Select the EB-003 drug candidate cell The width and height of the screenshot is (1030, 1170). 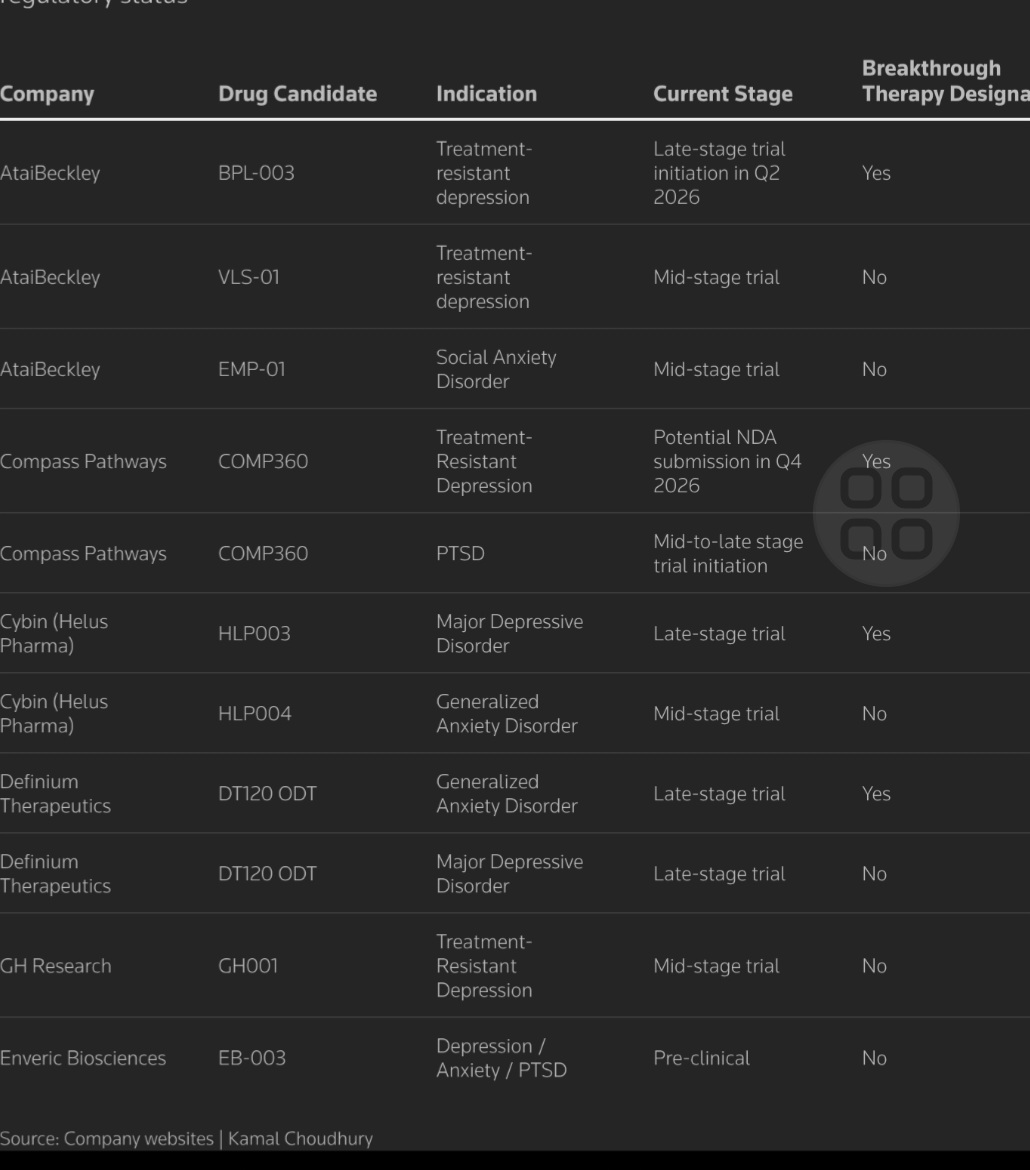[252, 1058]
